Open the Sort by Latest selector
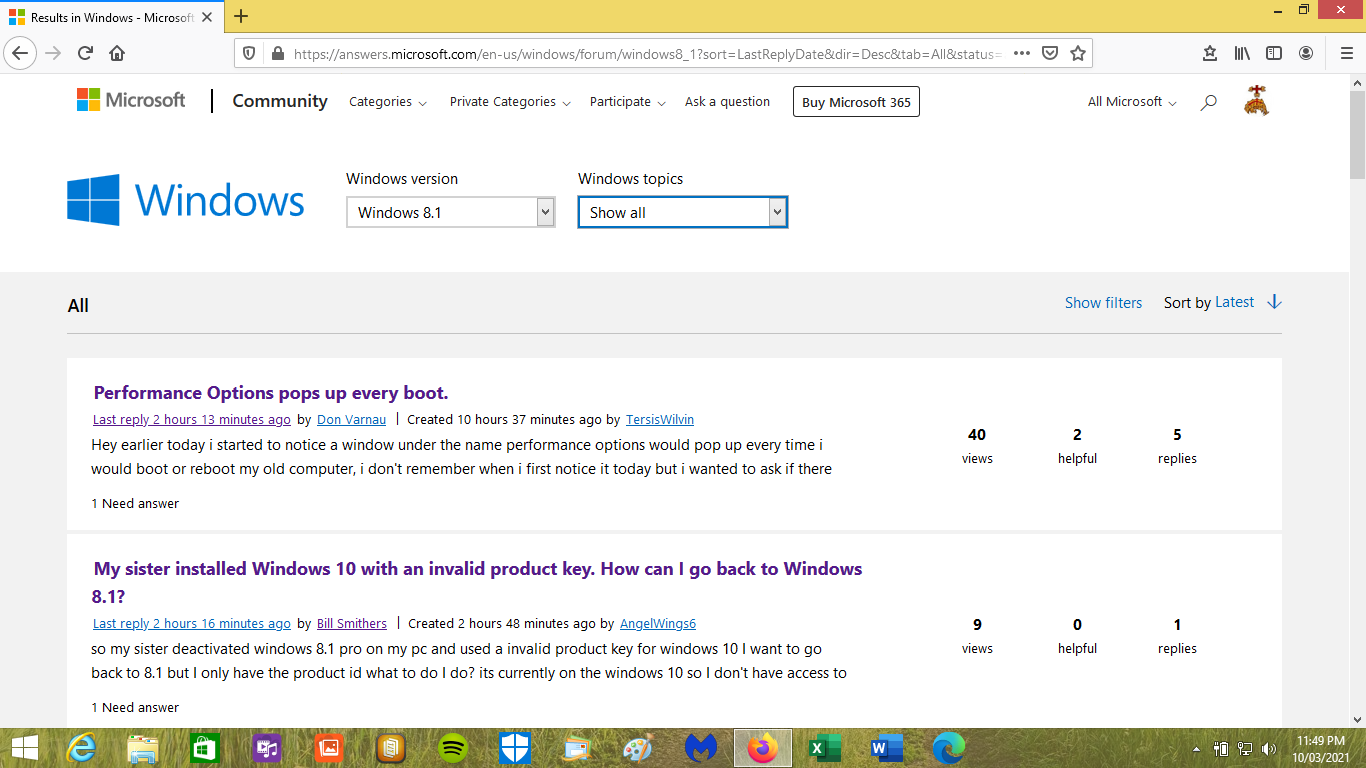1366x768 pixels. pyautogui.click(x=1234, y=302)
